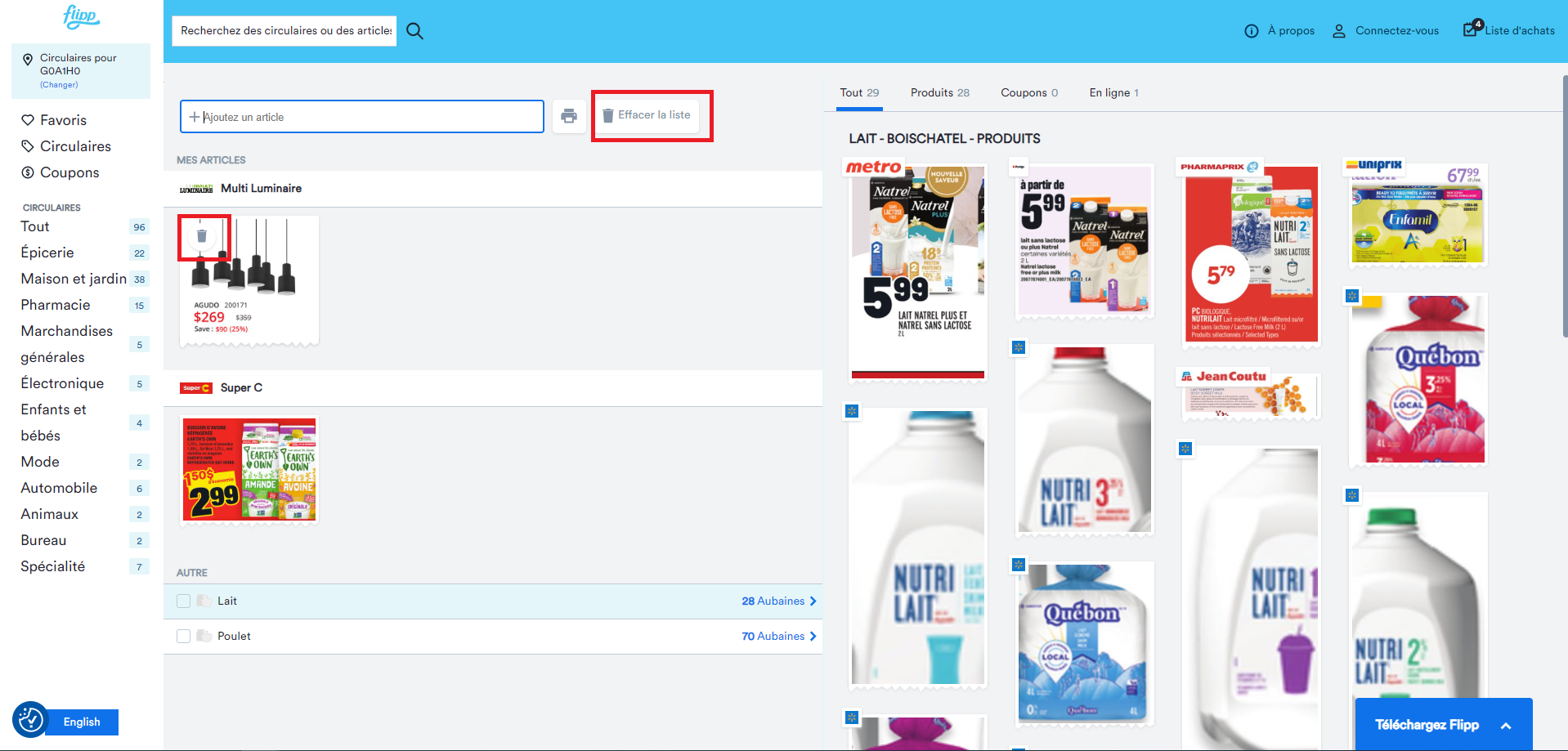Click the Flipp logo
The width and height of the screenshot is (1568, 751).
tap(81, 16)
